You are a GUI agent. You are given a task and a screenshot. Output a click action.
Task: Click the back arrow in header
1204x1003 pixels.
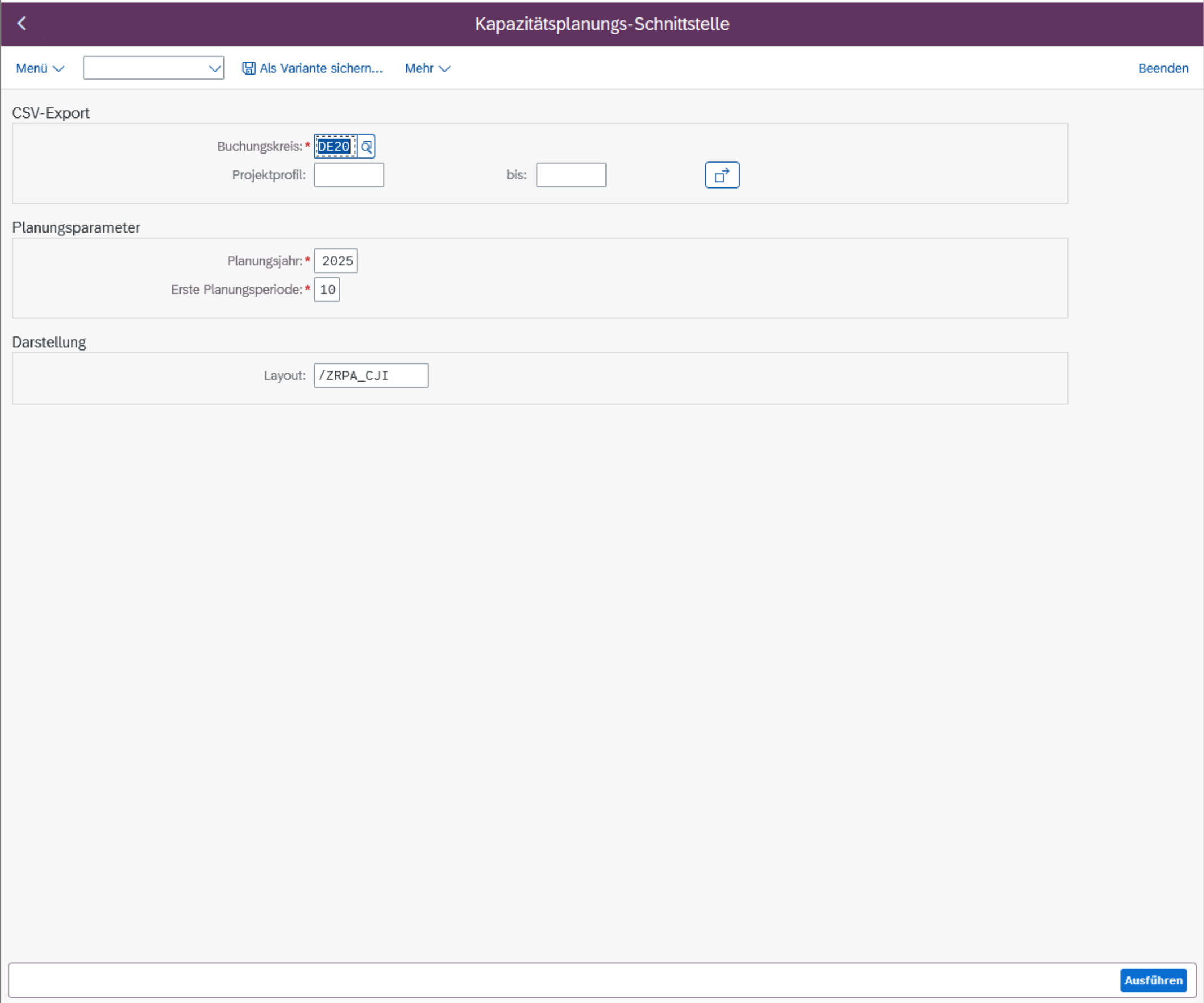[22, 24]
